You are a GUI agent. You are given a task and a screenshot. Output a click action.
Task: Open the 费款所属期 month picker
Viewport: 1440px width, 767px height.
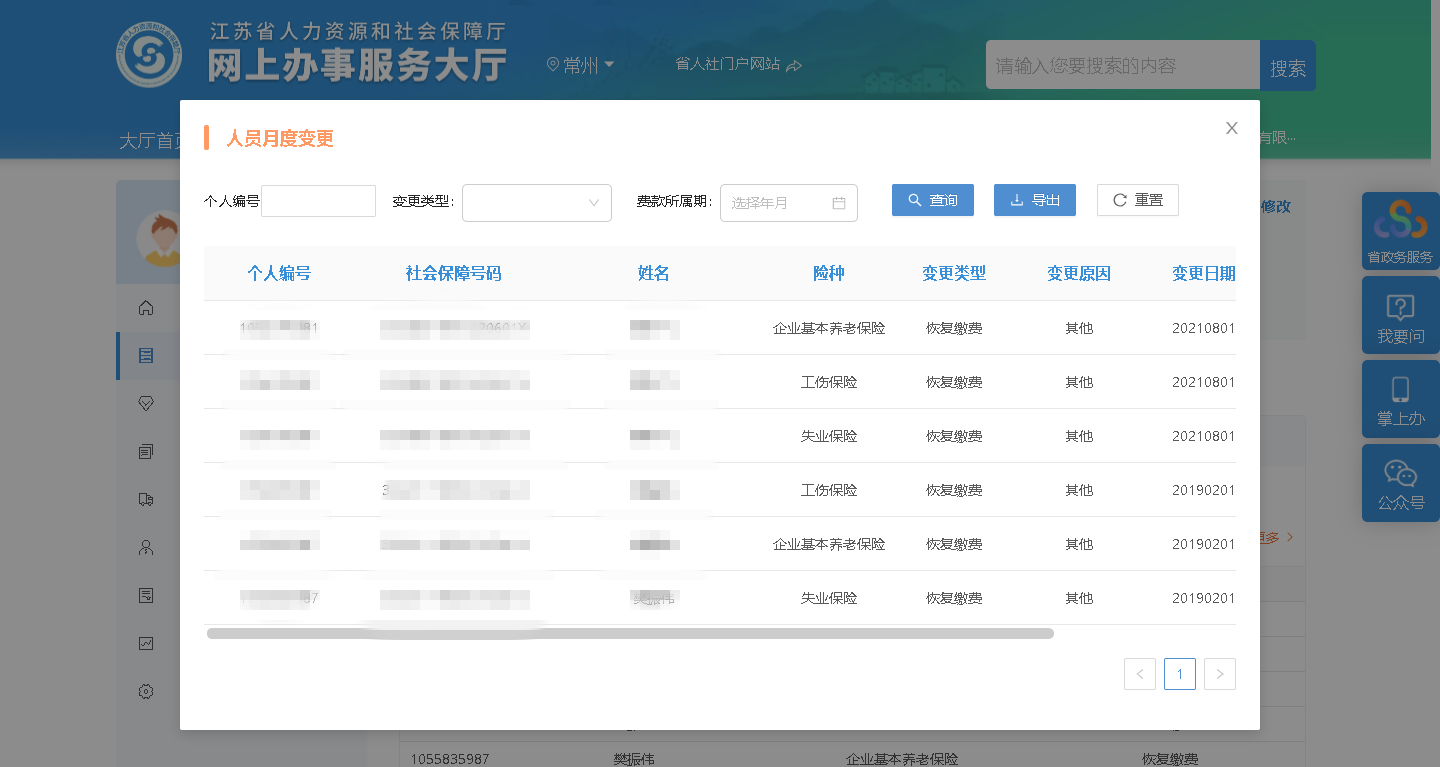(788, 203)
